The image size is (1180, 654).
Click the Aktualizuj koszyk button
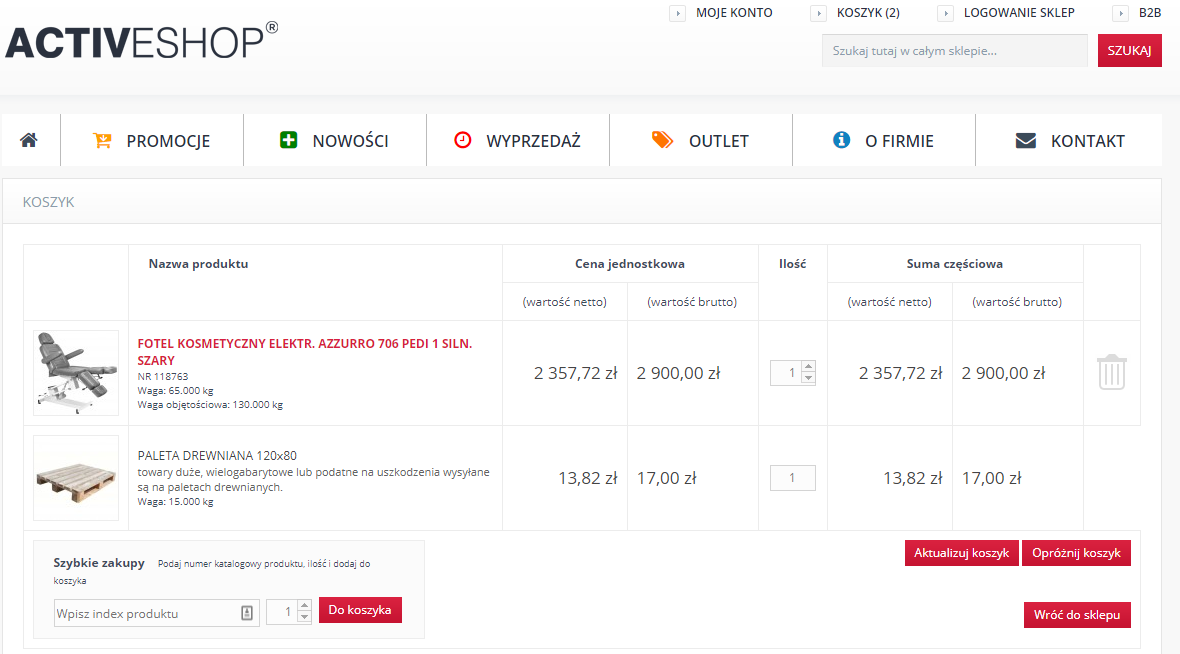tap(962, 553)
